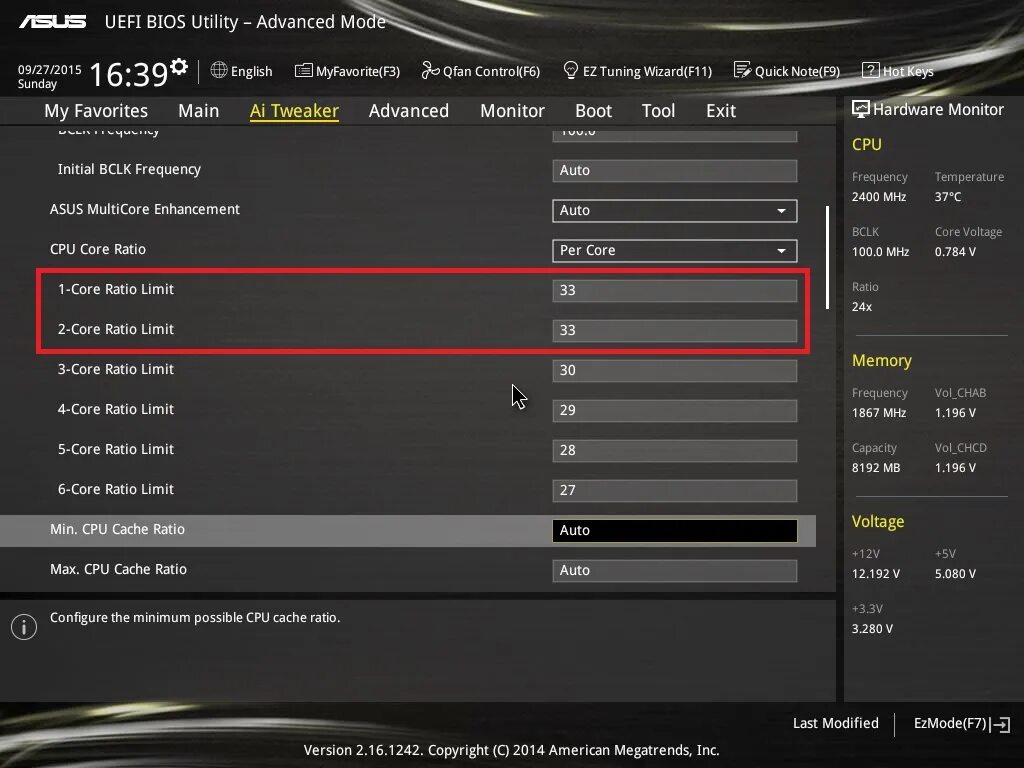Click the CPU Ratio 24x value
Viewport: 1024px width, 768px height.
tap(862, 307)
